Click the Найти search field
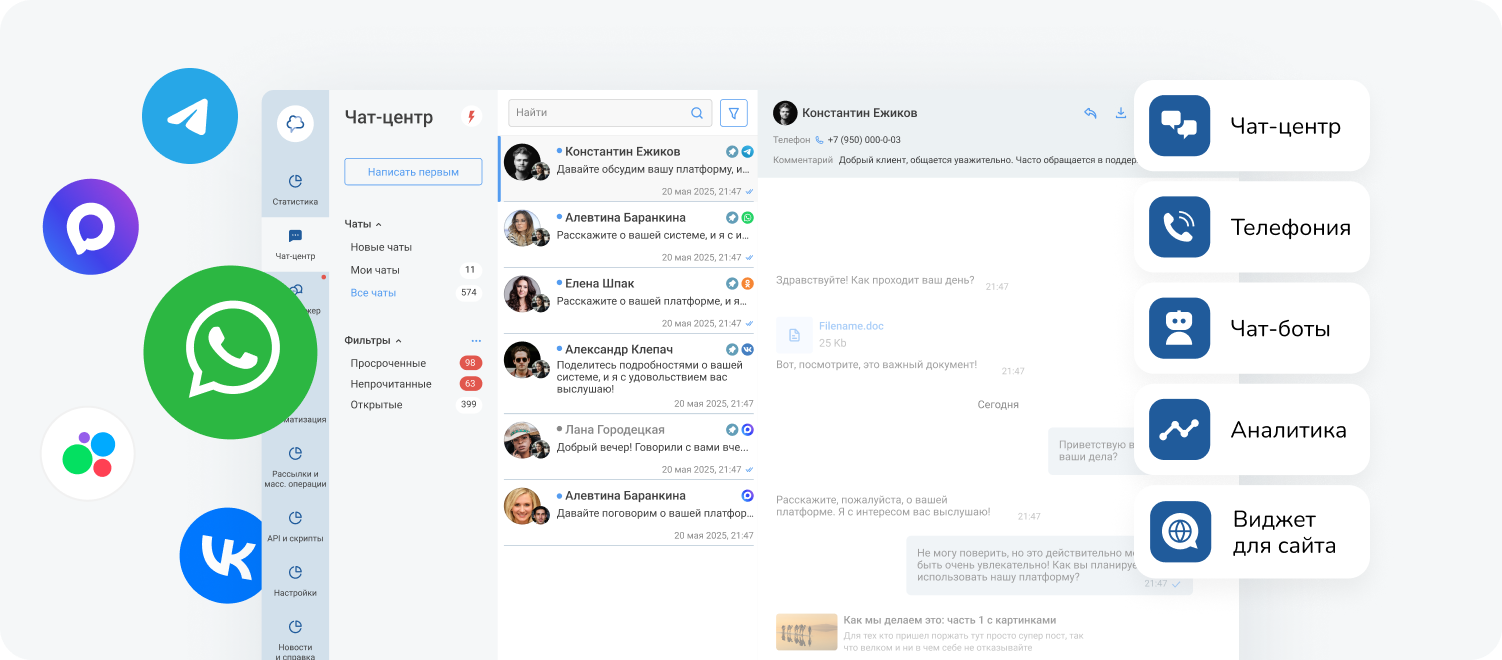 pos(598,113)
